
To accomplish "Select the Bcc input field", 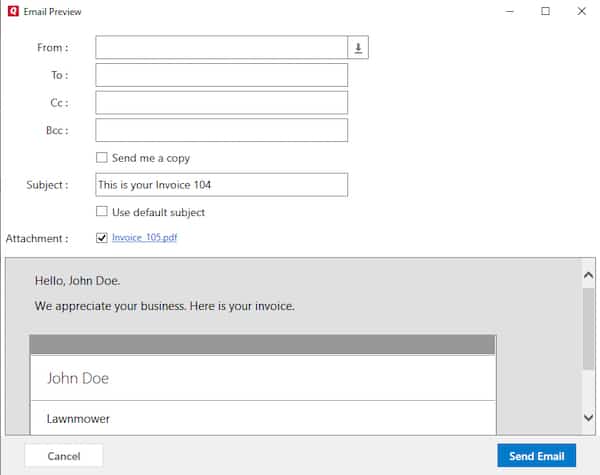I will [221, 130].
